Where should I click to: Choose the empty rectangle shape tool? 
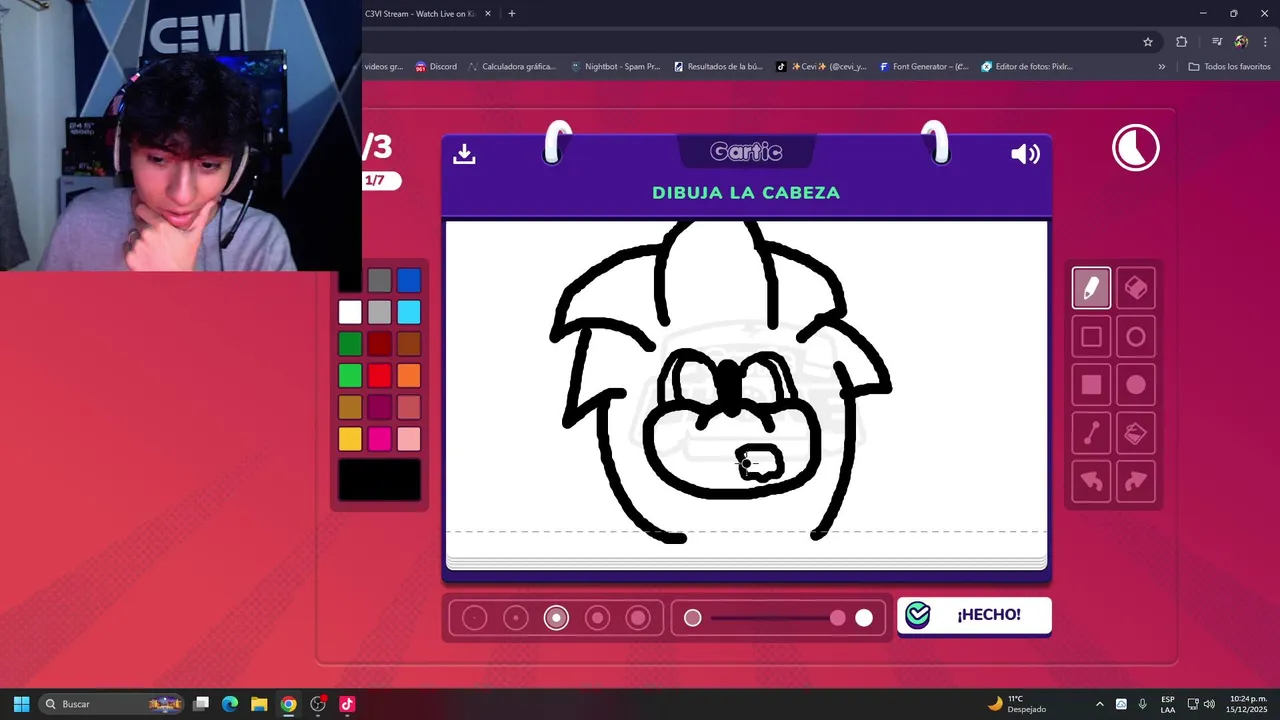click(1091, 337)
